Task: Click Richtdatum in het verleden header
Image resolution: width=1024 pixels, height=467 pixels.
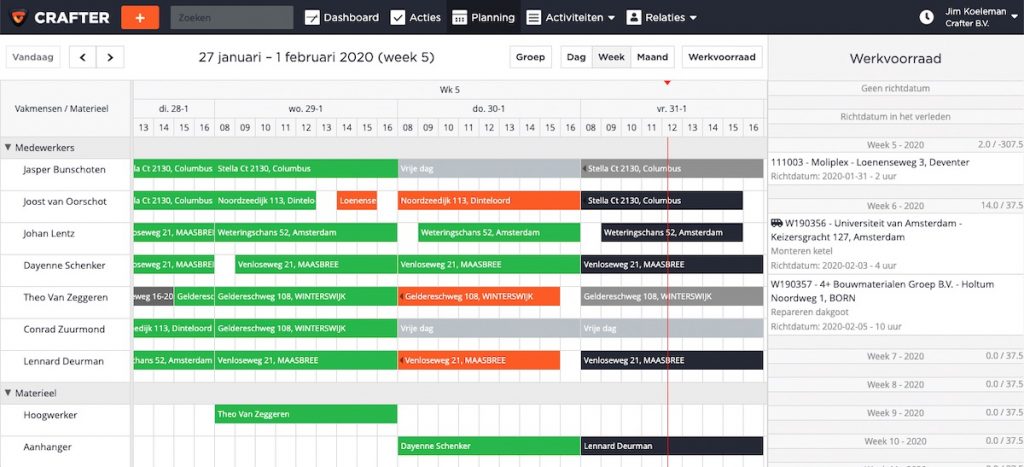Action: click(x=896, y=117)
